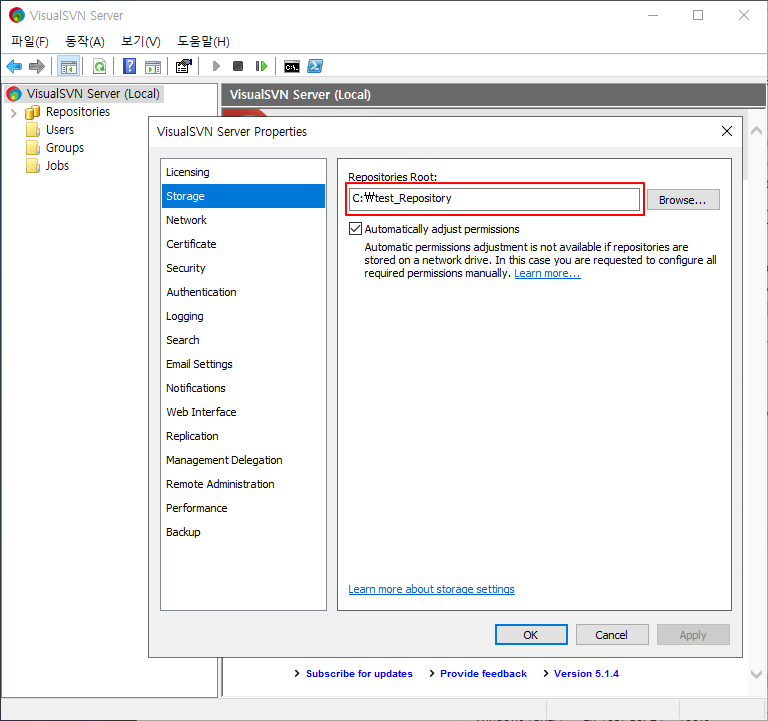This screenshot has width=768, height=721.
Task: Open Learn more about storage settings link
Action: pos(432,589)
